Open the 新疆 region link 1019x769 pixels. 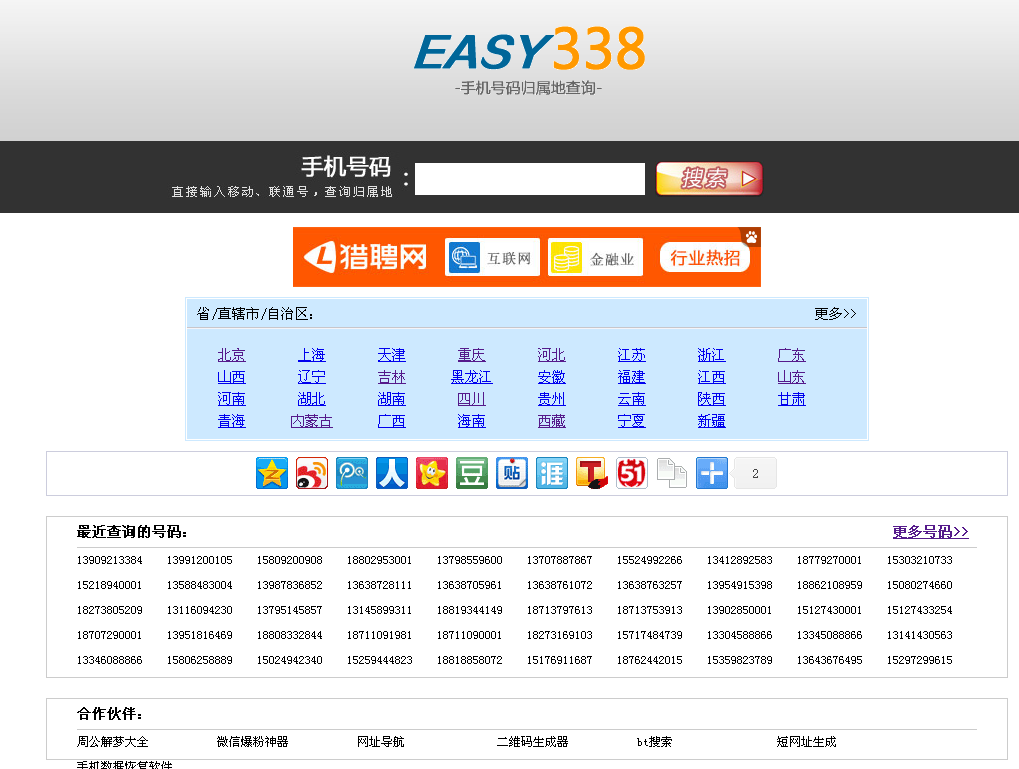(x=711, y=421)
